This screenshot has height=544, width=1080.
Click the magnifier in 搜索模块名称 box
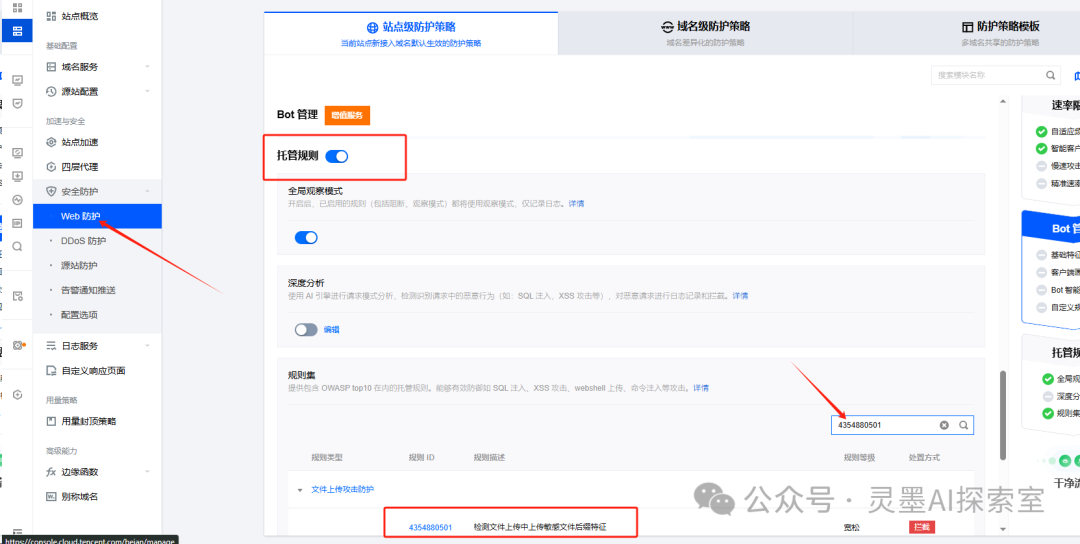coord(1050,75)
